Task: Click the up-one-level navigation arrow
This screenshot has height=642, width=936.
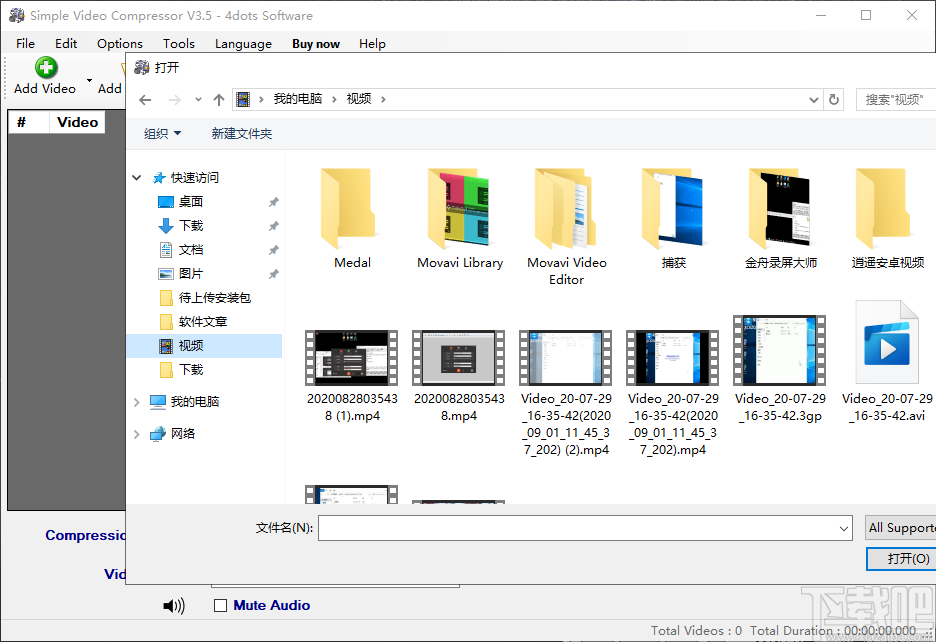Action: (x=219, y=98)
